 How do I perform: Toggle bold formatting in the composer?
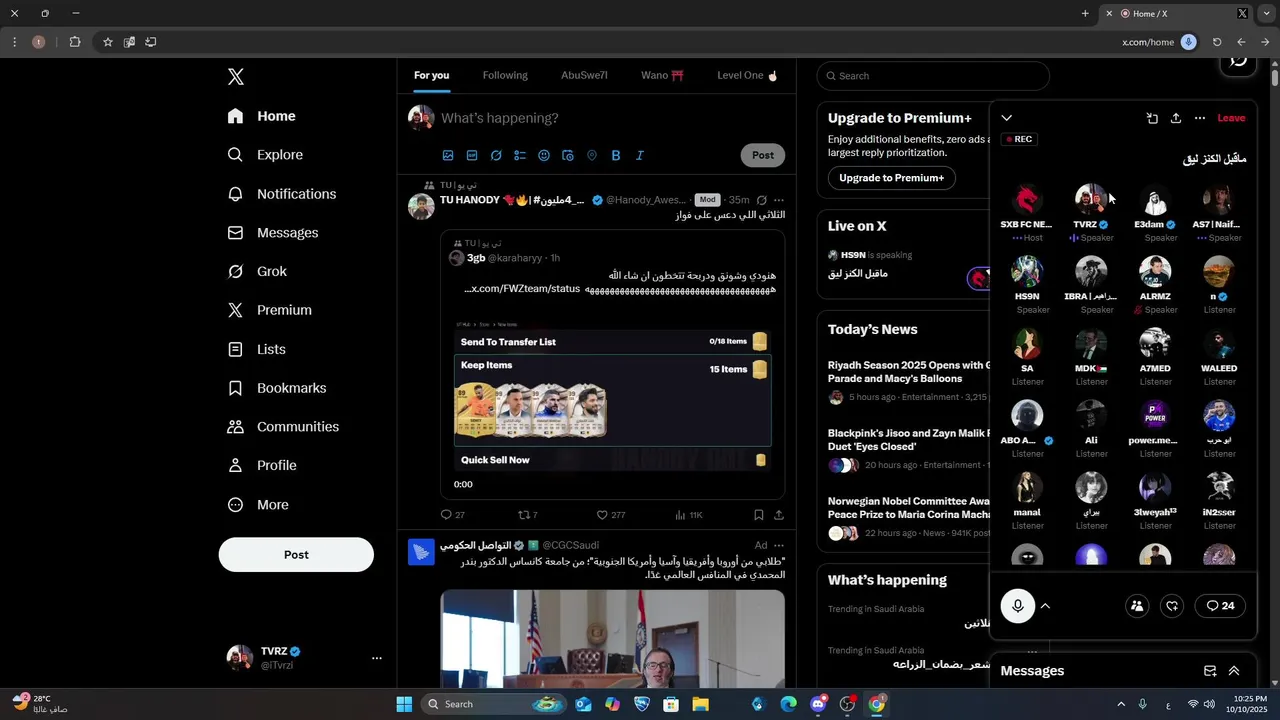(x=616, y=156)
